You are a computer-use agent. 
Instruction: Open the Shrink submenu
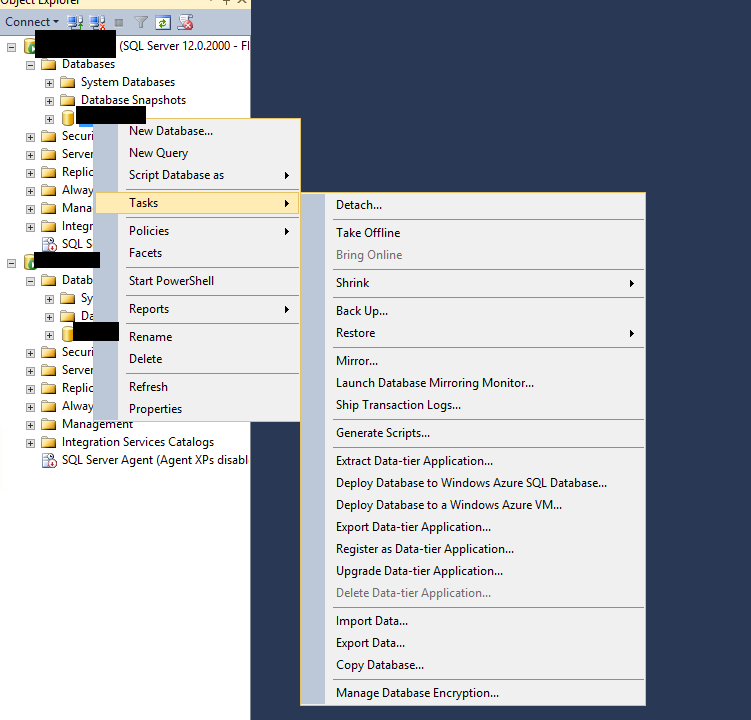click(473, 283)
